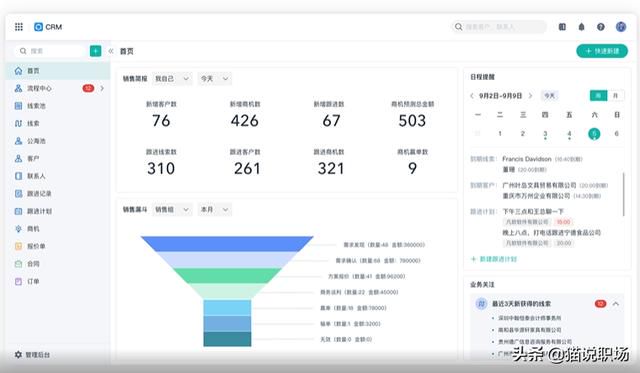Open the layout panel icon in header
The image size is (640, 373).
tap(562, 27)
